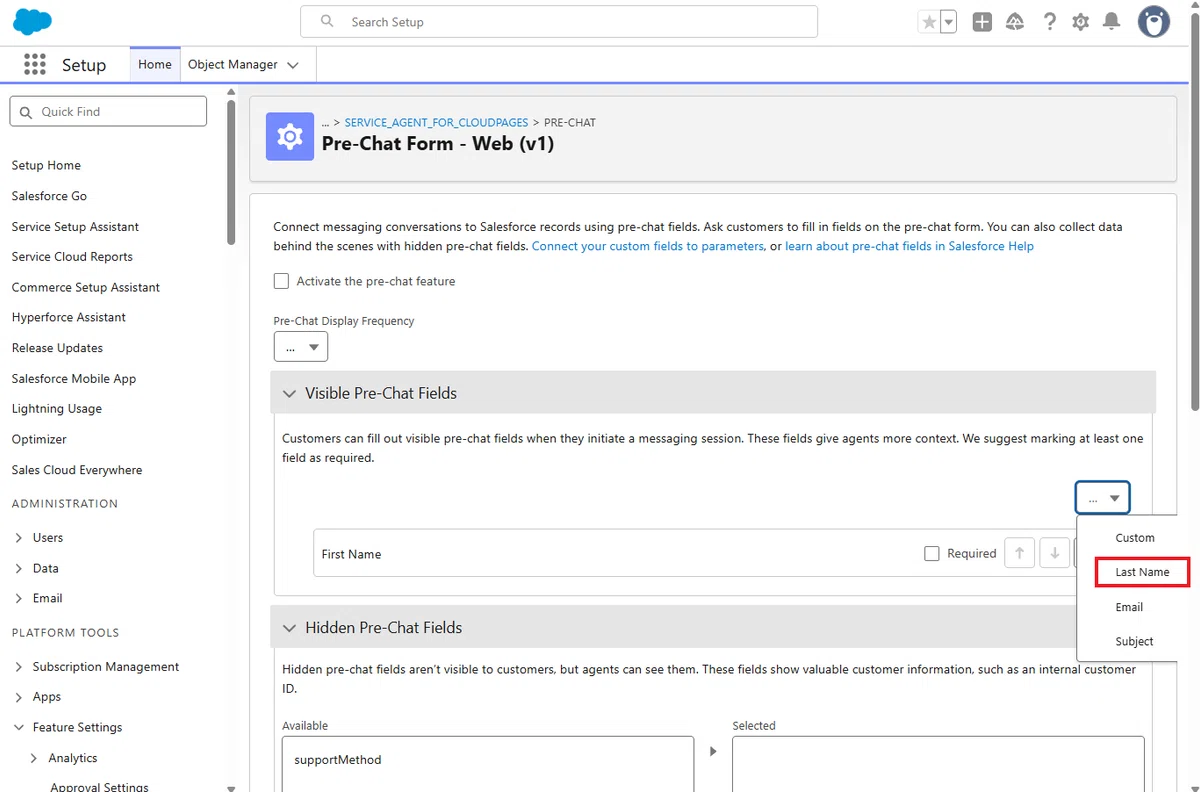The height and width of the screenshot is (792, 1200).
Task: Open Service Cloud Reports
Action: 72,257
